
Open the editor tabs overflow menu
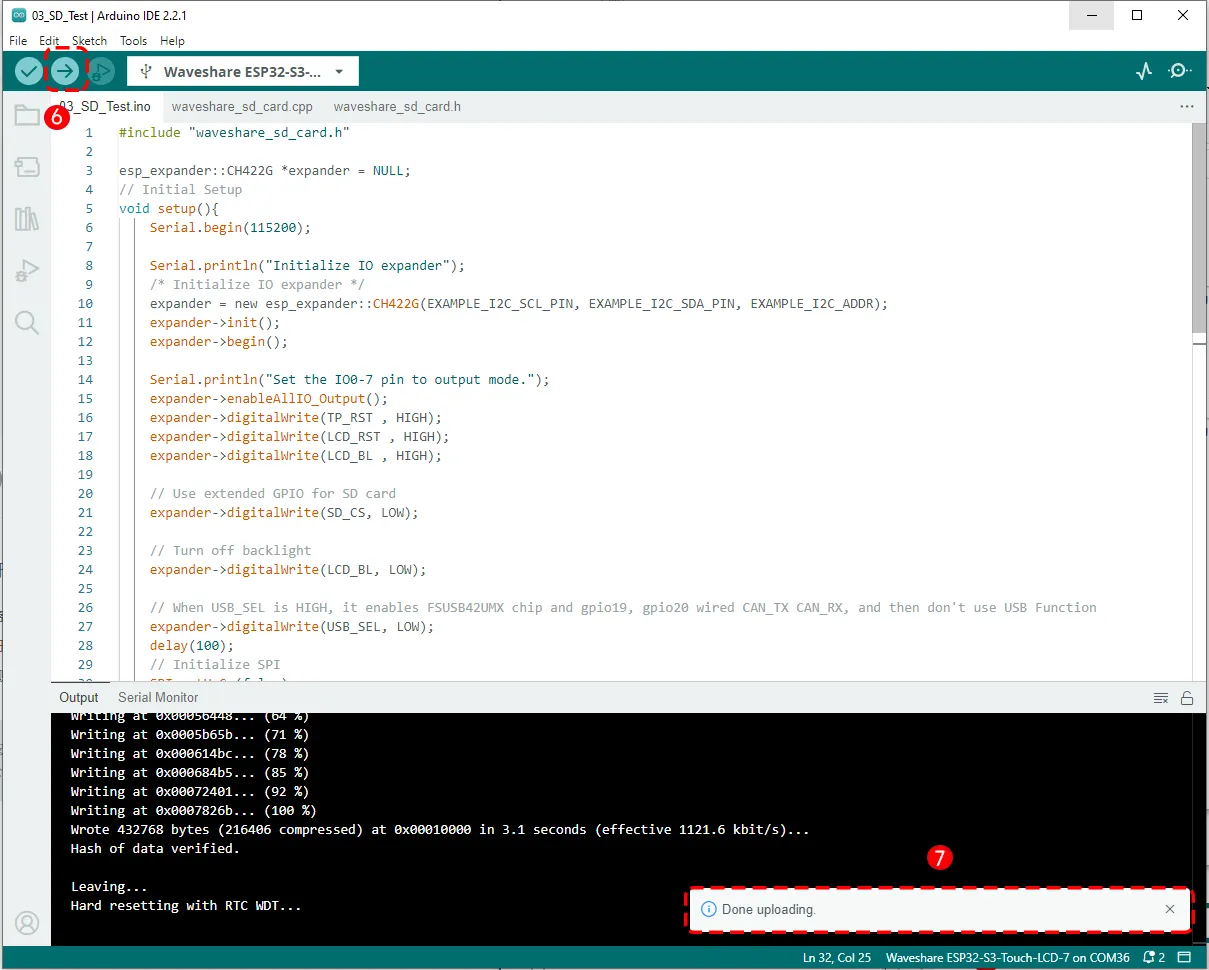1187,106
